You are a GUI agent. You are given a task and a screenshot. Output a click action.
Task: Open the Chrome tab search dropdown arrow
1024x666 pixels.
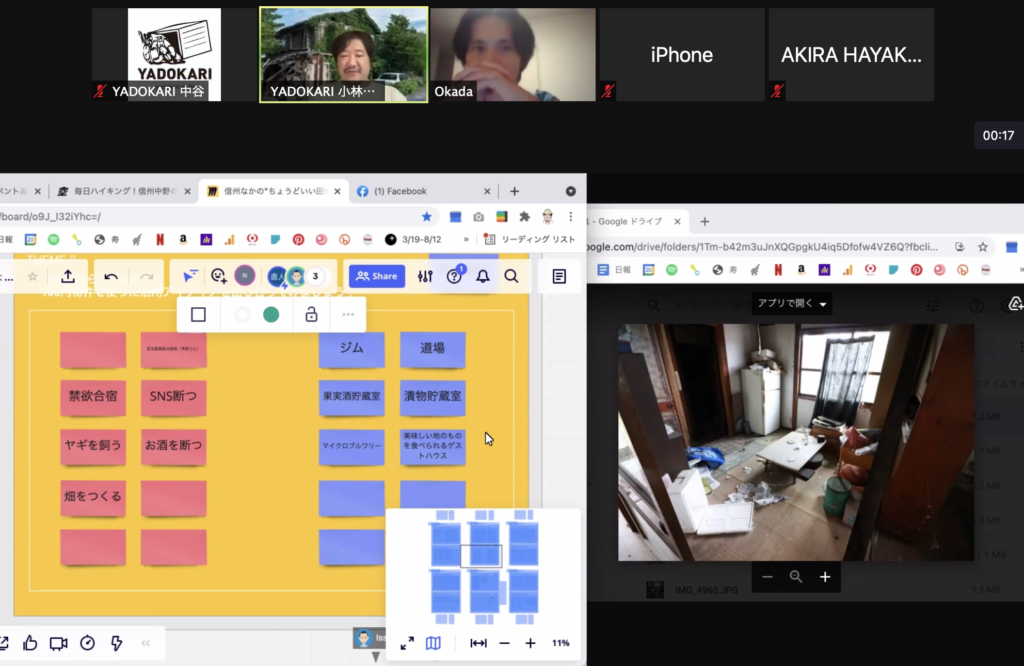click(x=571, y=191)
